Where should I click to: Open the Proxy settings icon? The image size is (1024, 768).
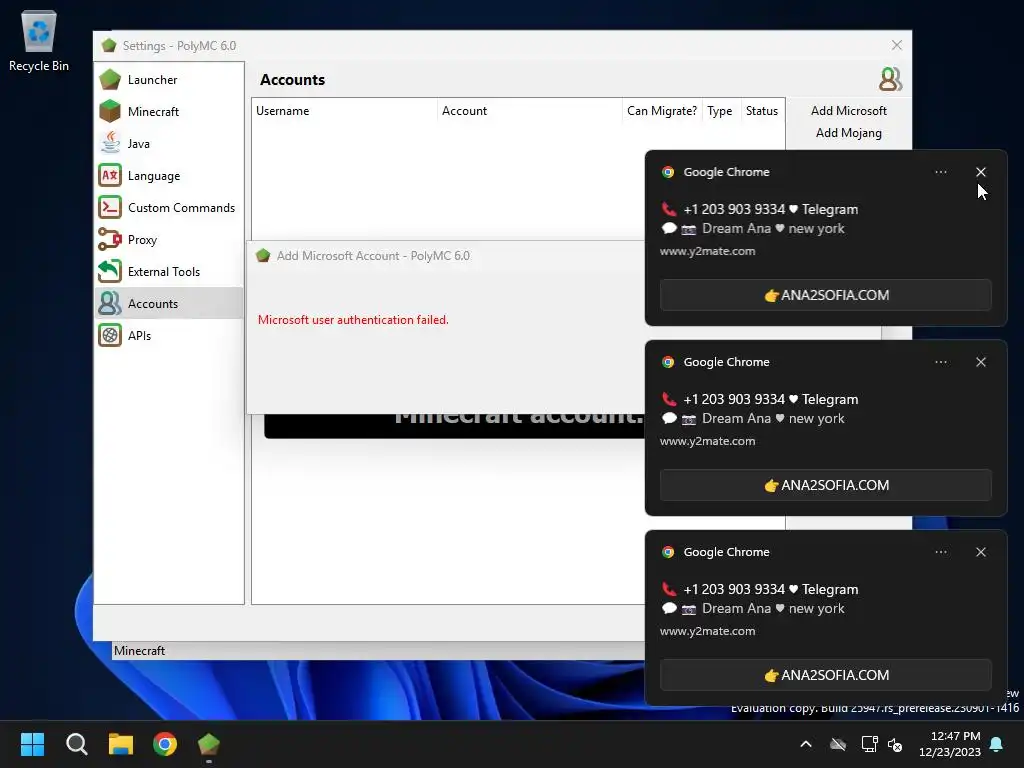coord(110,240)
